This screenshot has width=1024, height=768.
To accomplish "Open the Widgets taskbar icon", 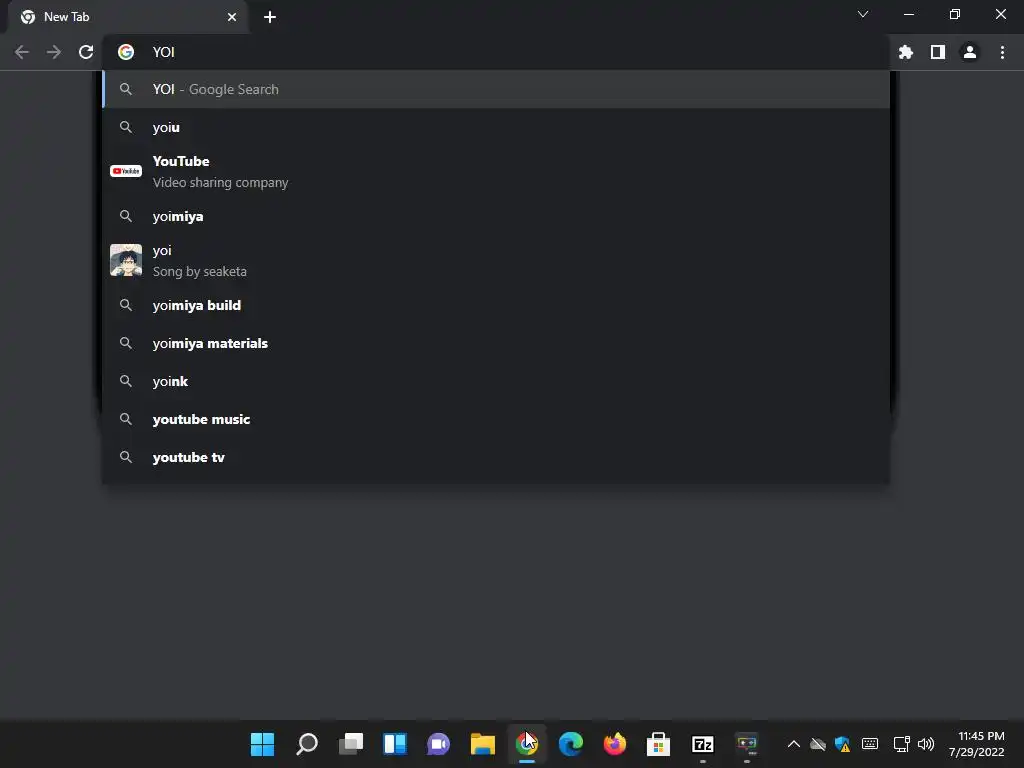I will click(x=394, y=744).
